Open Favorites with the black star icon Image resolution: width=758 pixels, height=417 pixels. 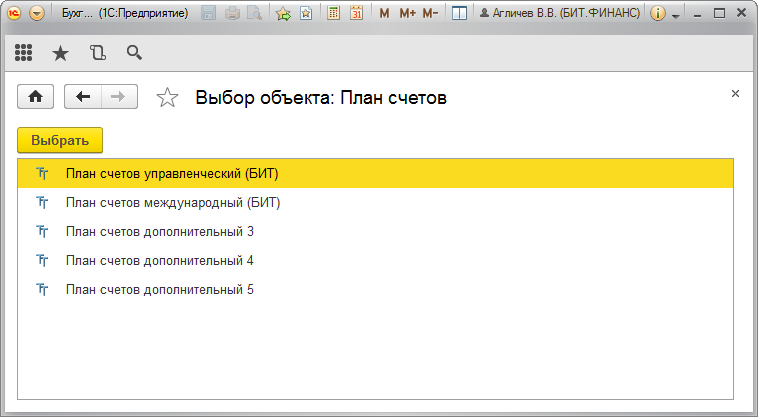[60, 54]
